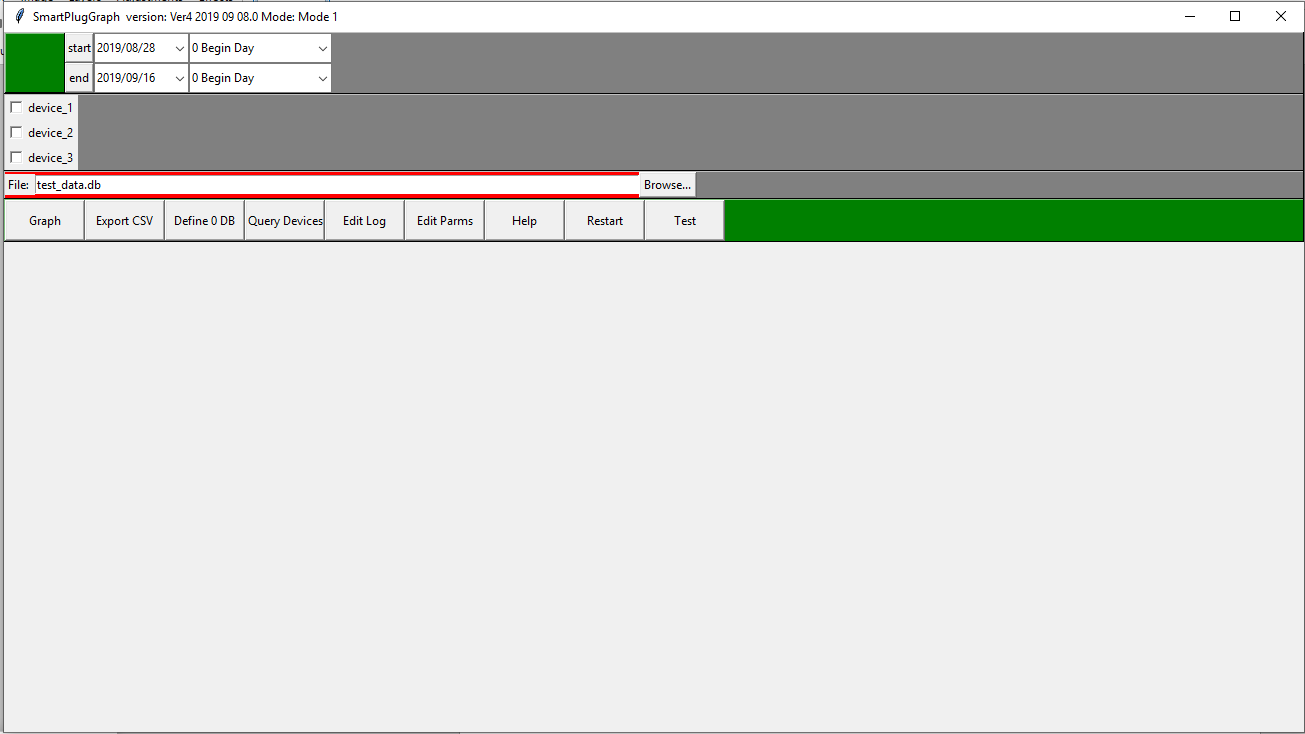Click the Browse... file button
The image size is (1305, 734).
tap(667, 185)
